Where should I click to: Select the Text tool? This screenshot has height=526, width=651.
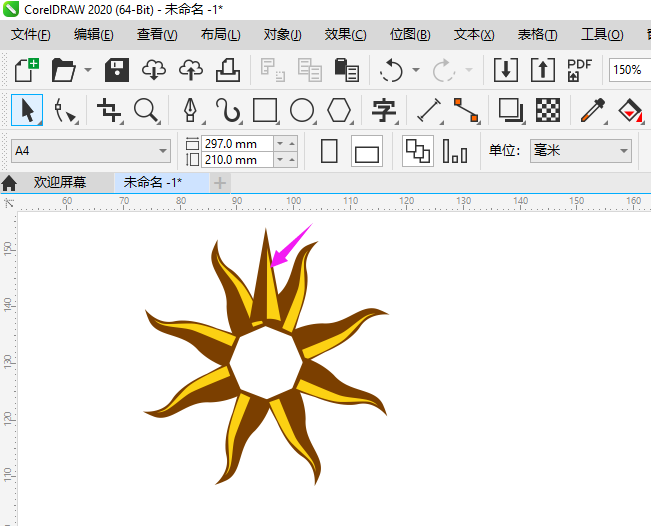pos(384,110)
